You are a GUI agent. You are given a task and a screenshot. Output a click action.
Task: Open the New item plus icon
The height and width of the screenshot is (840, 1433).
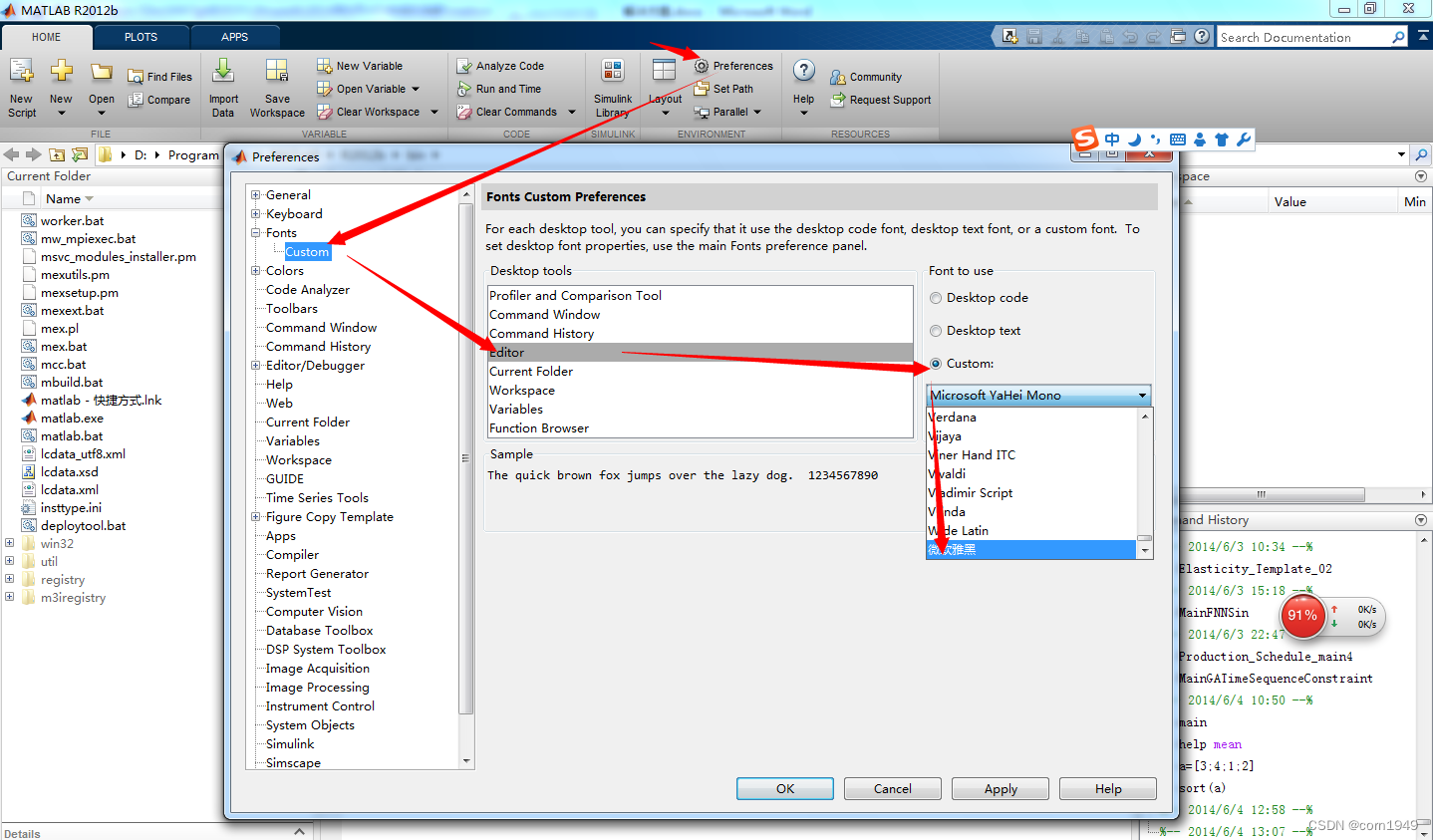pos(61,71)
